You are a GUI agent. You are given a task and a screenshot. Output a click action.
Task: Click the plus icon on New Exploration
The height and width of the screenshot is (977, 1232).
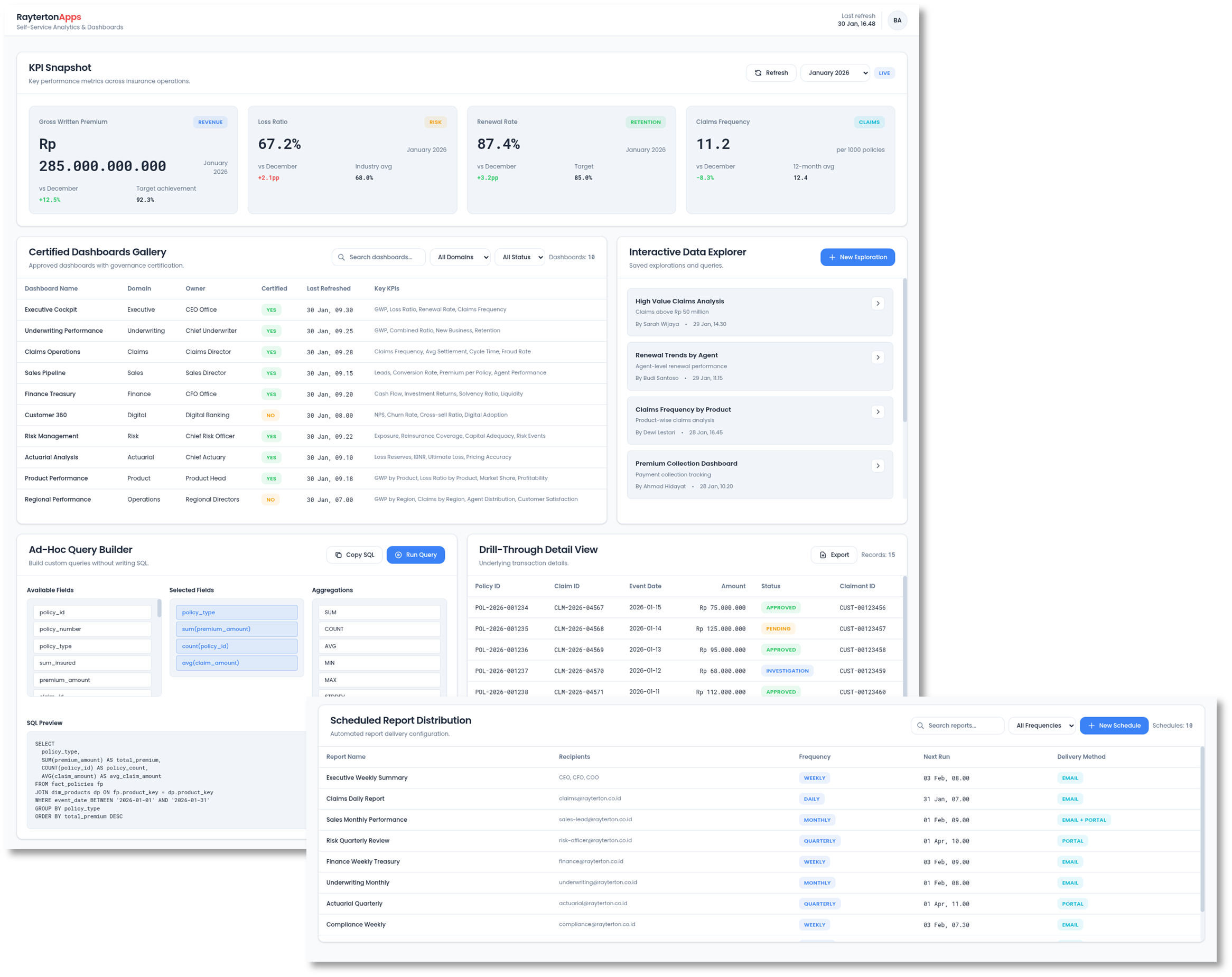[832, 257]
